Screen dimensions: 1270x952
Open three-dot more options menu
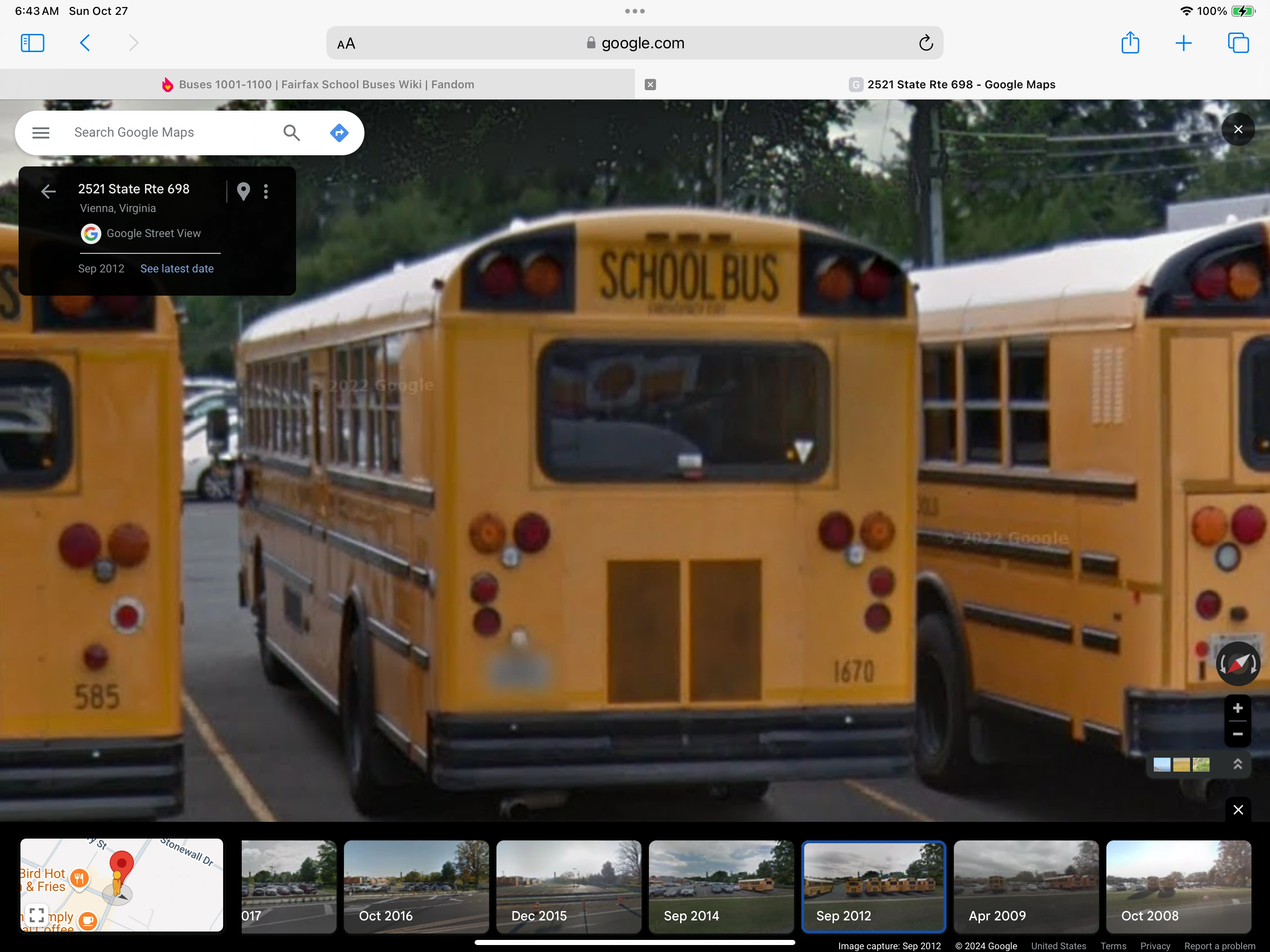266,191
